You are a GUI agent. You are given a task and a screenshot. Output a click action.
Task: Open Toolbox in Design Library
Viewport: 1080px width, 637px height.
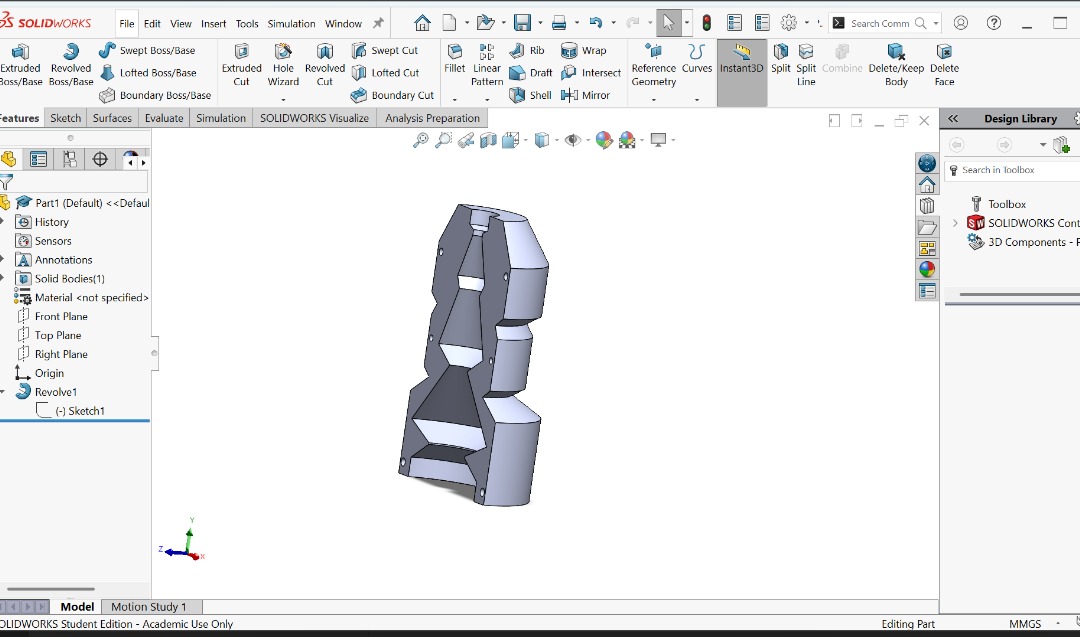[1007, 204]
